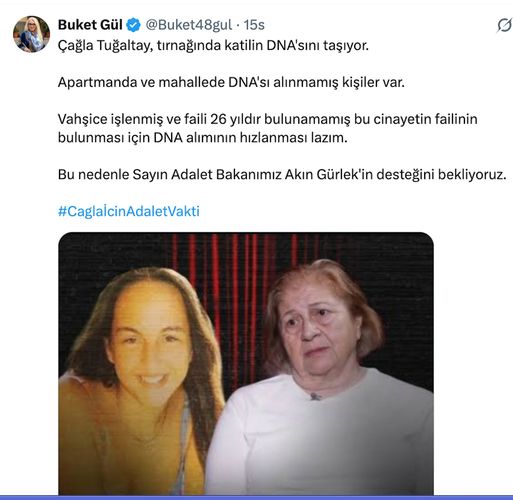Image resolution: width=513 pixels, height=500 pixels.
Task: Select the tweet line starting with Çağla Tuğaltay
Action: coord(213,46)
